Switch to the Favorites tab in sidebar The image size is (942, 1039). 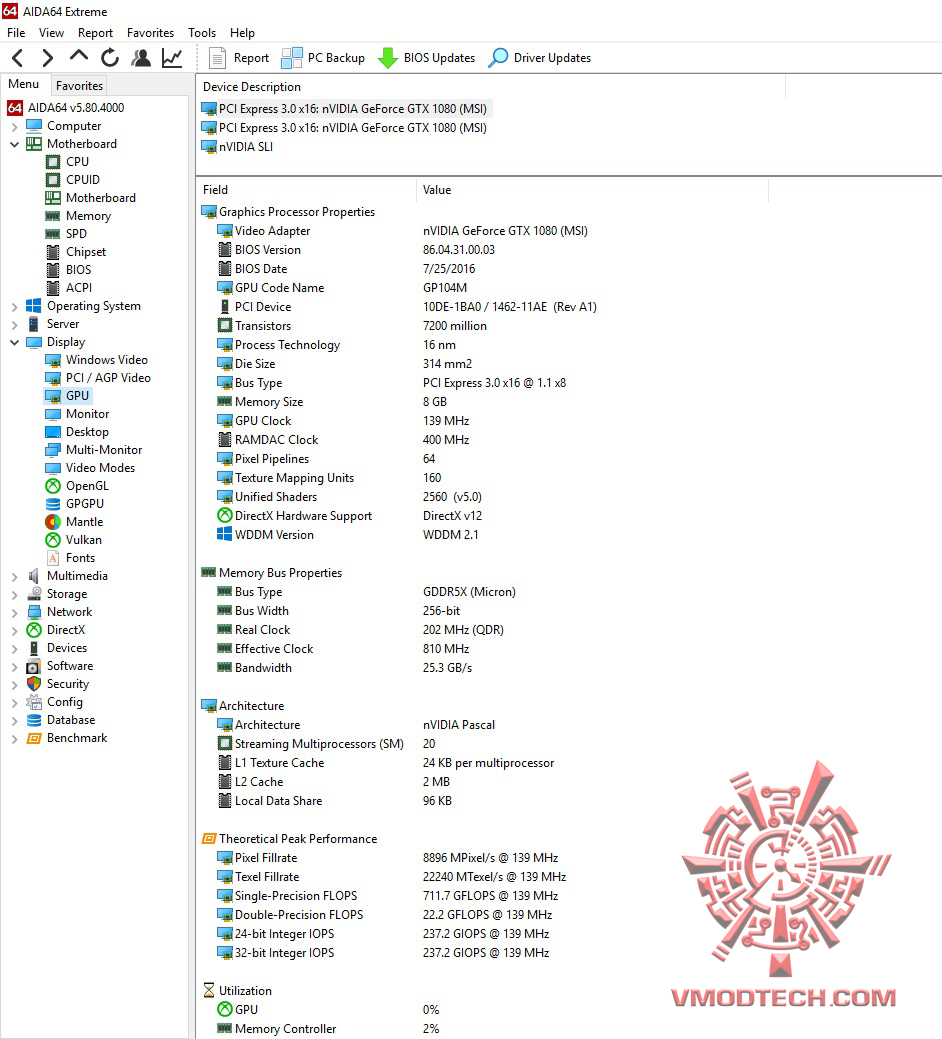point(79,85)
